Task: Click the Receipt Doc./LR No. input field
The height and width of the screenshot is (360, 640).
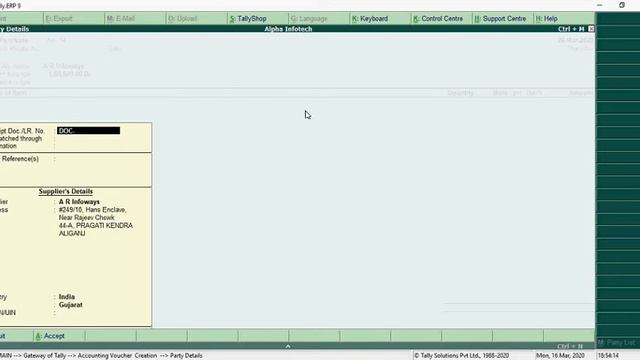Action: click(89, 131)
